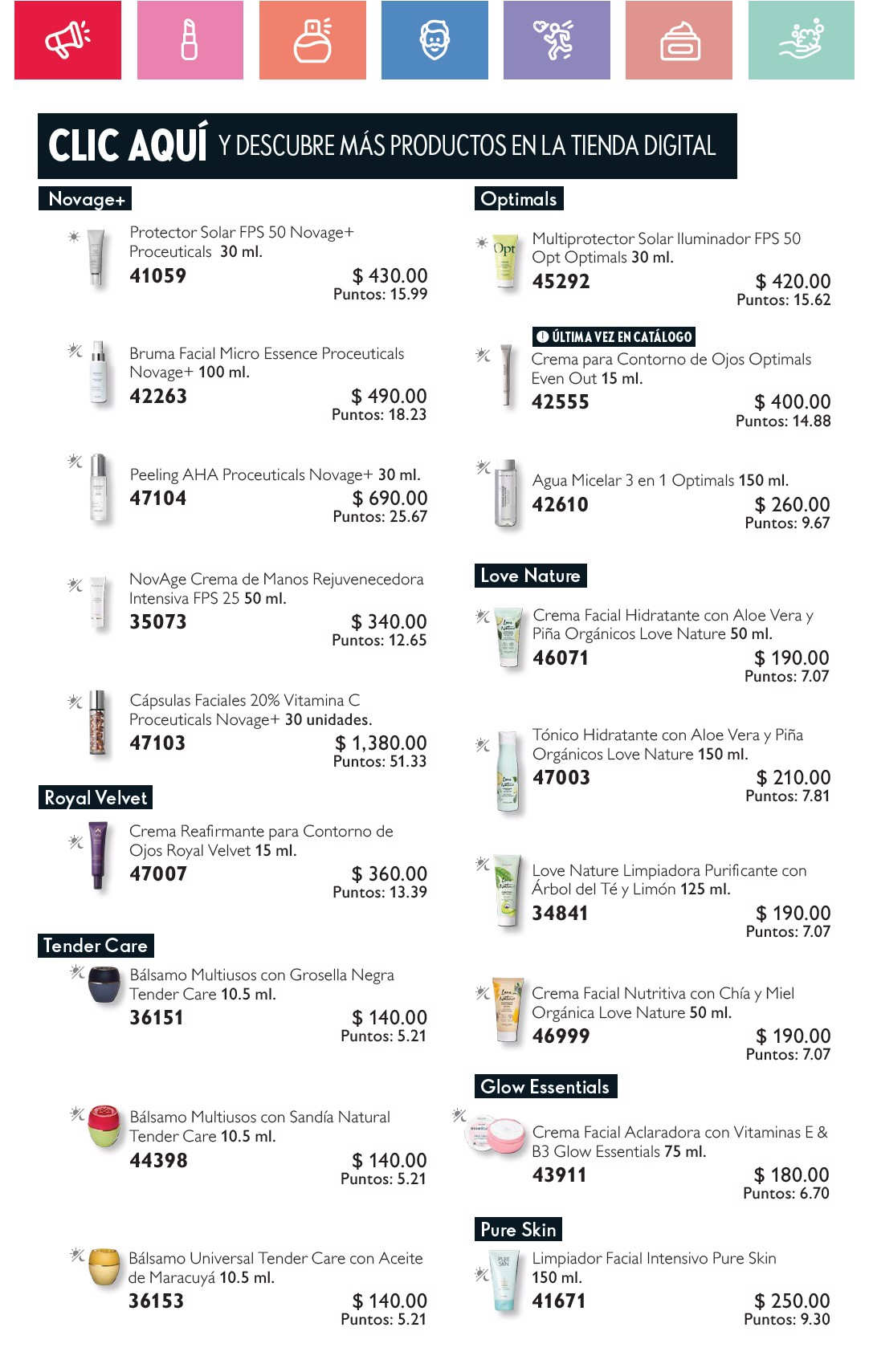Select the cream jar skincare category

679,40
